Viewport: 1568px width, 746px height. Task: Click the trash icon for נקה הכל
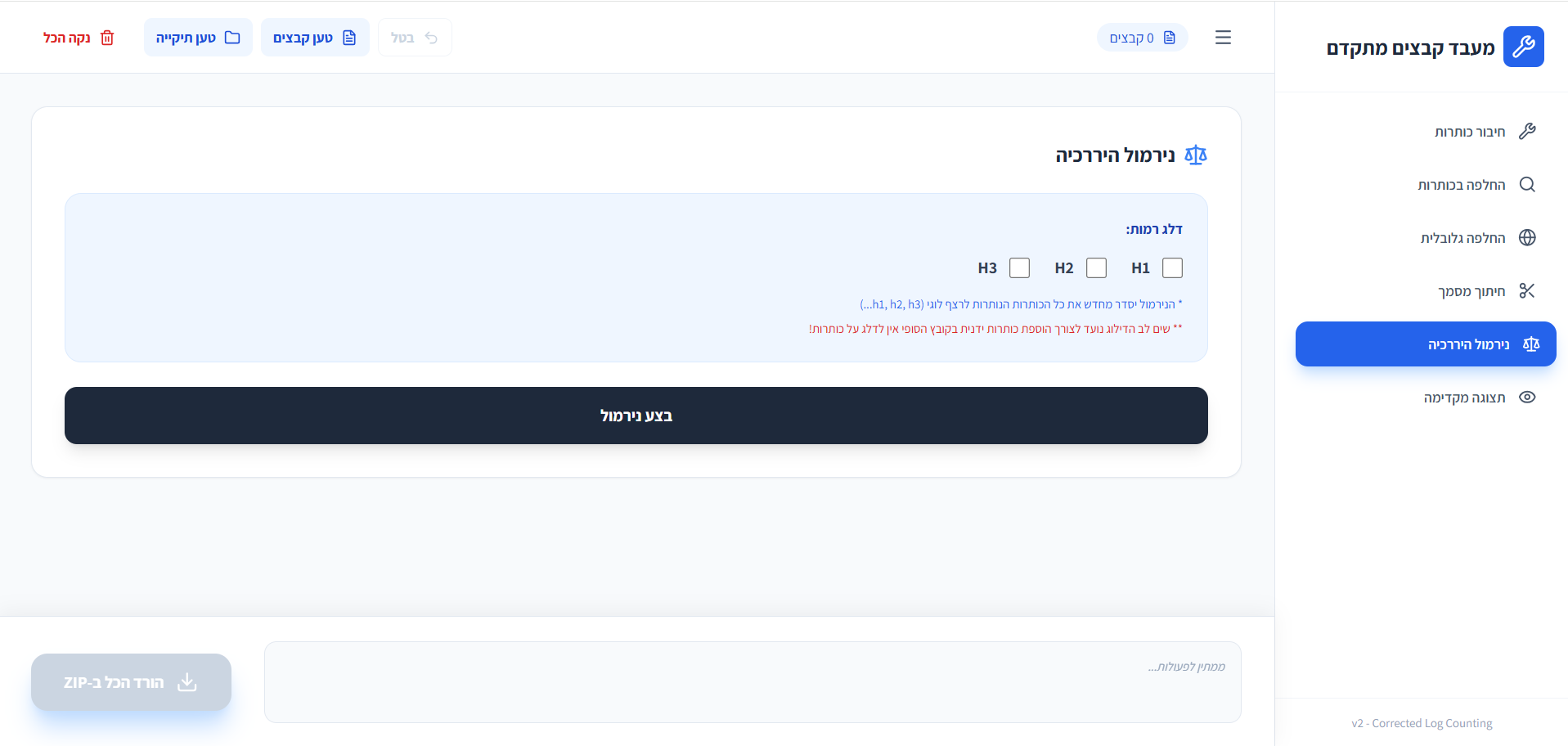pos(107,38)
